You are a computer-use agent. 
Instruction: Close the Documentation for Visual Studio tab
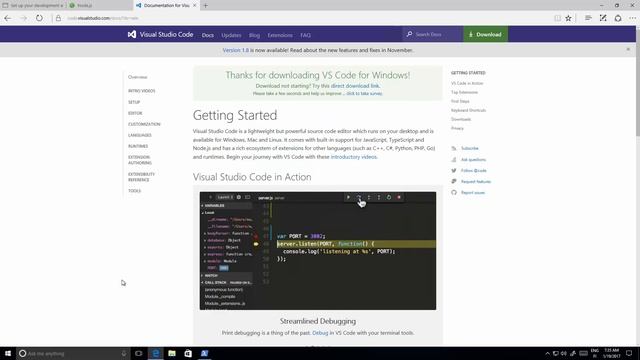coord(194,5)
